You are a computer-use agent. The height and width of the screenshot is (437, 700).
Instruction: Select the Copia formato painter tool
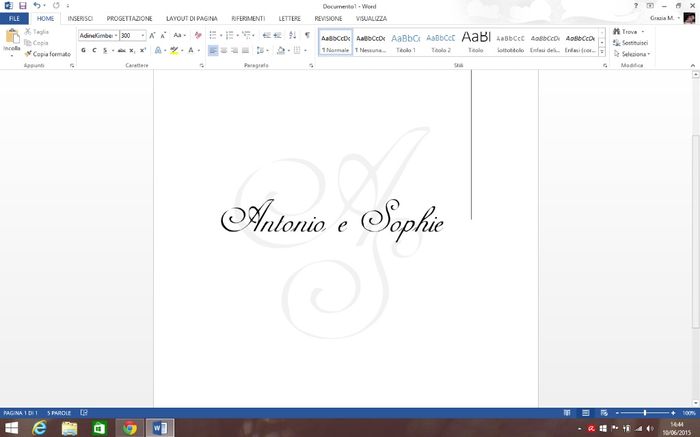50,54
